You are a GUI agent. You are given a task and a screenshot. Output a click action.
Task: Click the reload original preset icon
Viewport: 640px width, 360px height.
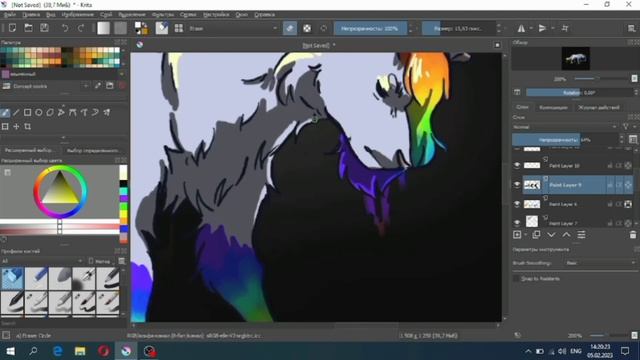[324, 28]
